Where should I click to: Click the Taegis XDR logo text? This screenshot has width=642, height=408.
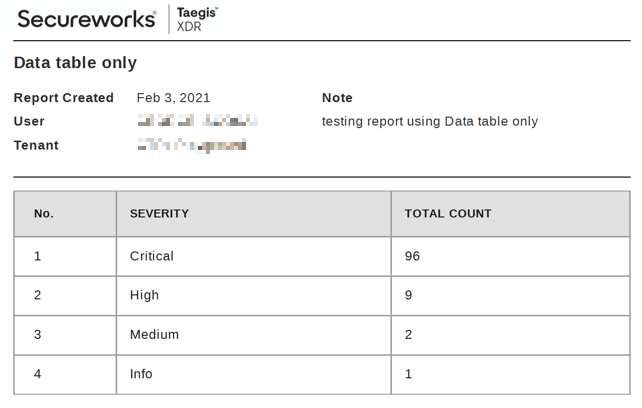[x=197, y=19]
